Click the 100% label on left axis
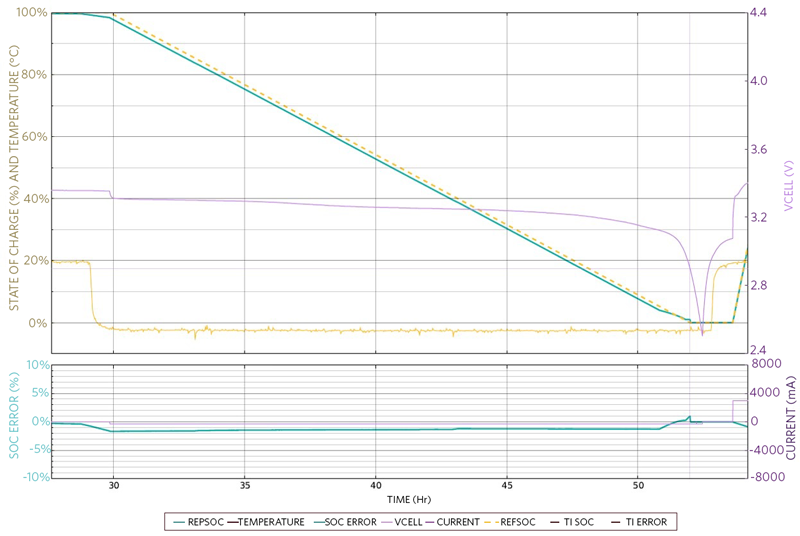800x536 pixels. 32,12
